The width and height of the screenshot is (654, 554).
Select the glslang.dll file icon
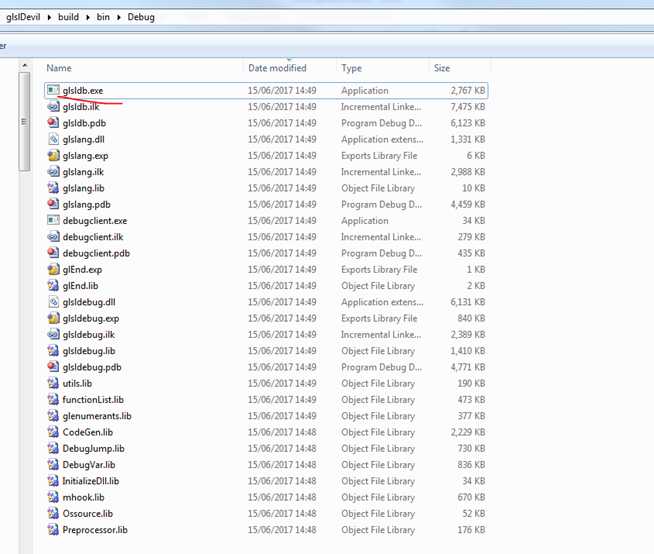53,139
